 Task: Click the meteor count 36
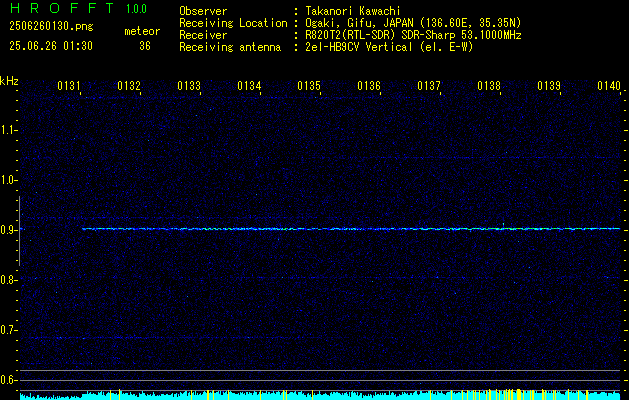click(x=145, y=46)
